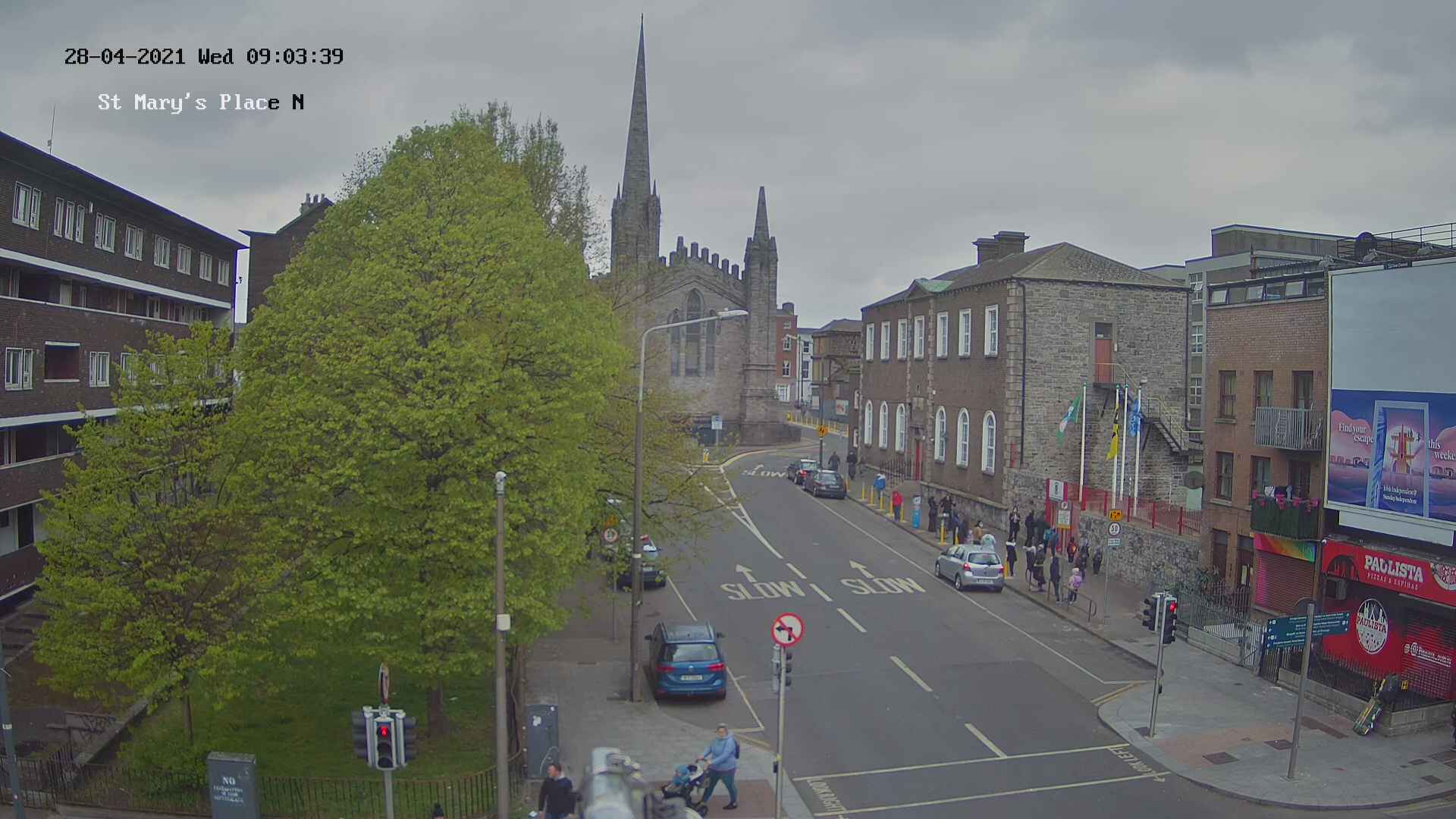Screen dimensions: 1456x819
Task: Click the red traffic light at bottom left
Action: click(x=384, y=732)
